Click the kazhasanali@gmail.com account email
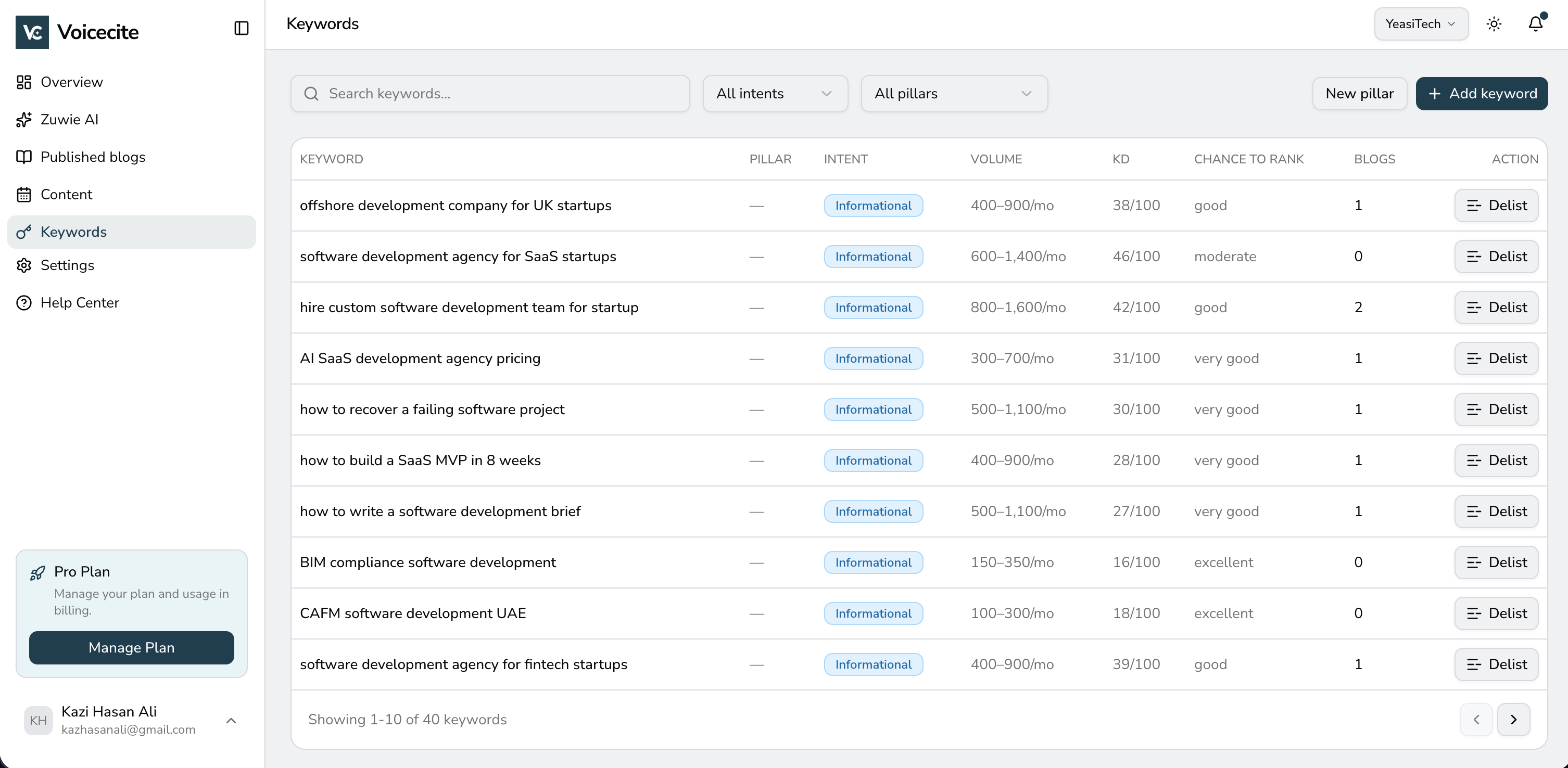Image resolution: width=1568 pixels, height=768 pixels. pyautogui.click(x=128, y=729)
